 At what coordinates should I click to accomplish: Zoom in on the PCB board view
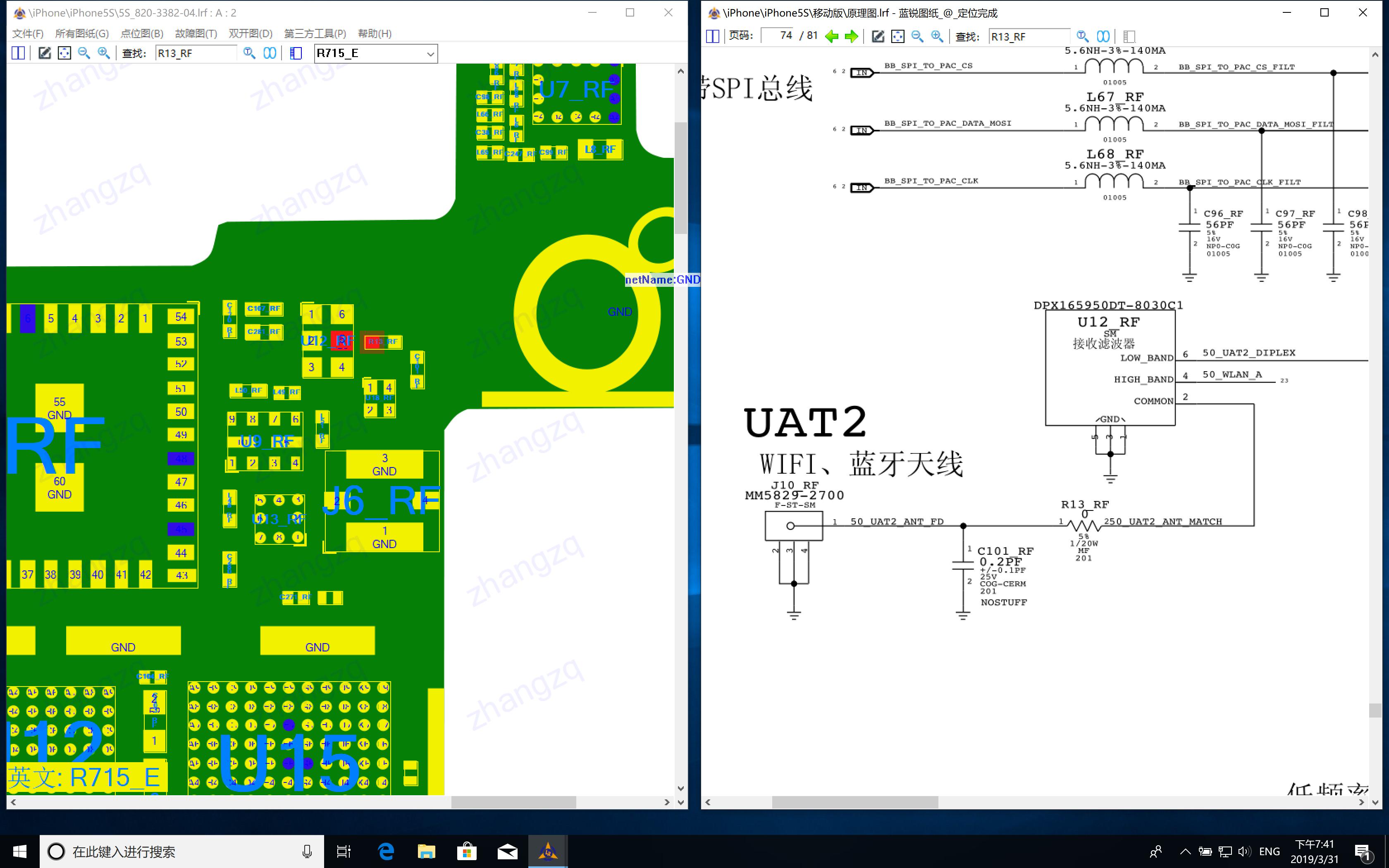(105, 53)
